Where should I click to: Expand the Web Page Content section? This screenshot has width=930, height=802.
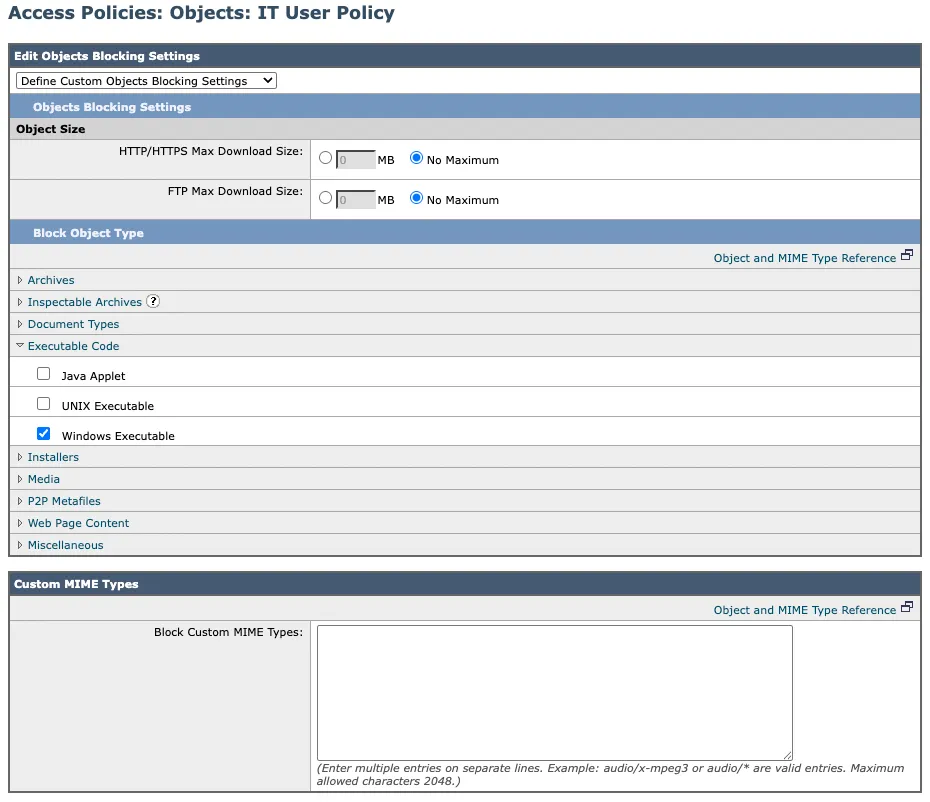click(78, 523)
